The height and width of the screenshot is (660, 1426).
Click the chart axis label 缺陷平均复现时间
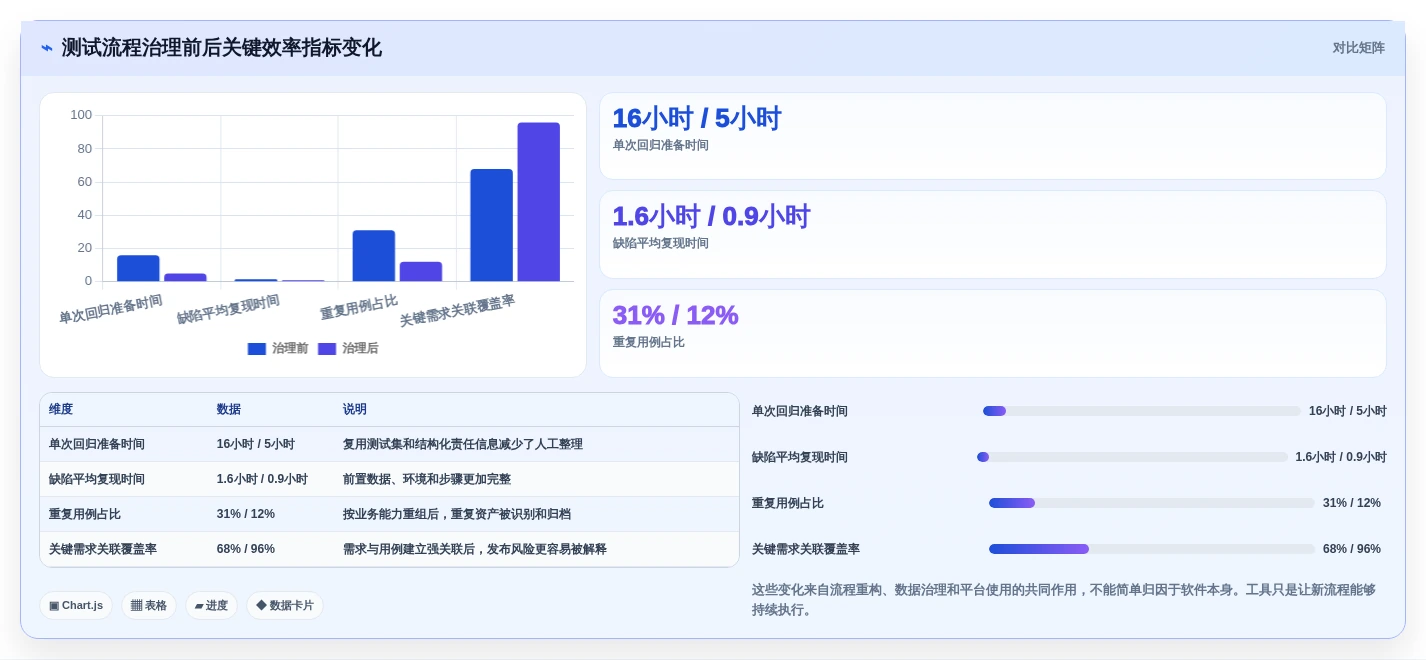point(229,309)
